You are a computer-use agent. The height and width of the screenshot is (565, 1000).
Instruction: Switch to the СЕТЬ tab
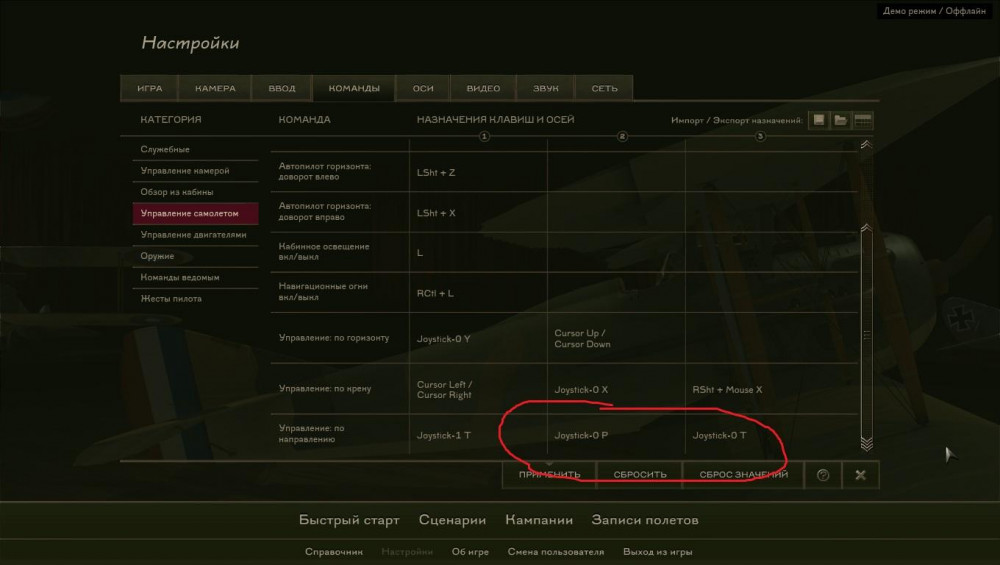[604, 89]
